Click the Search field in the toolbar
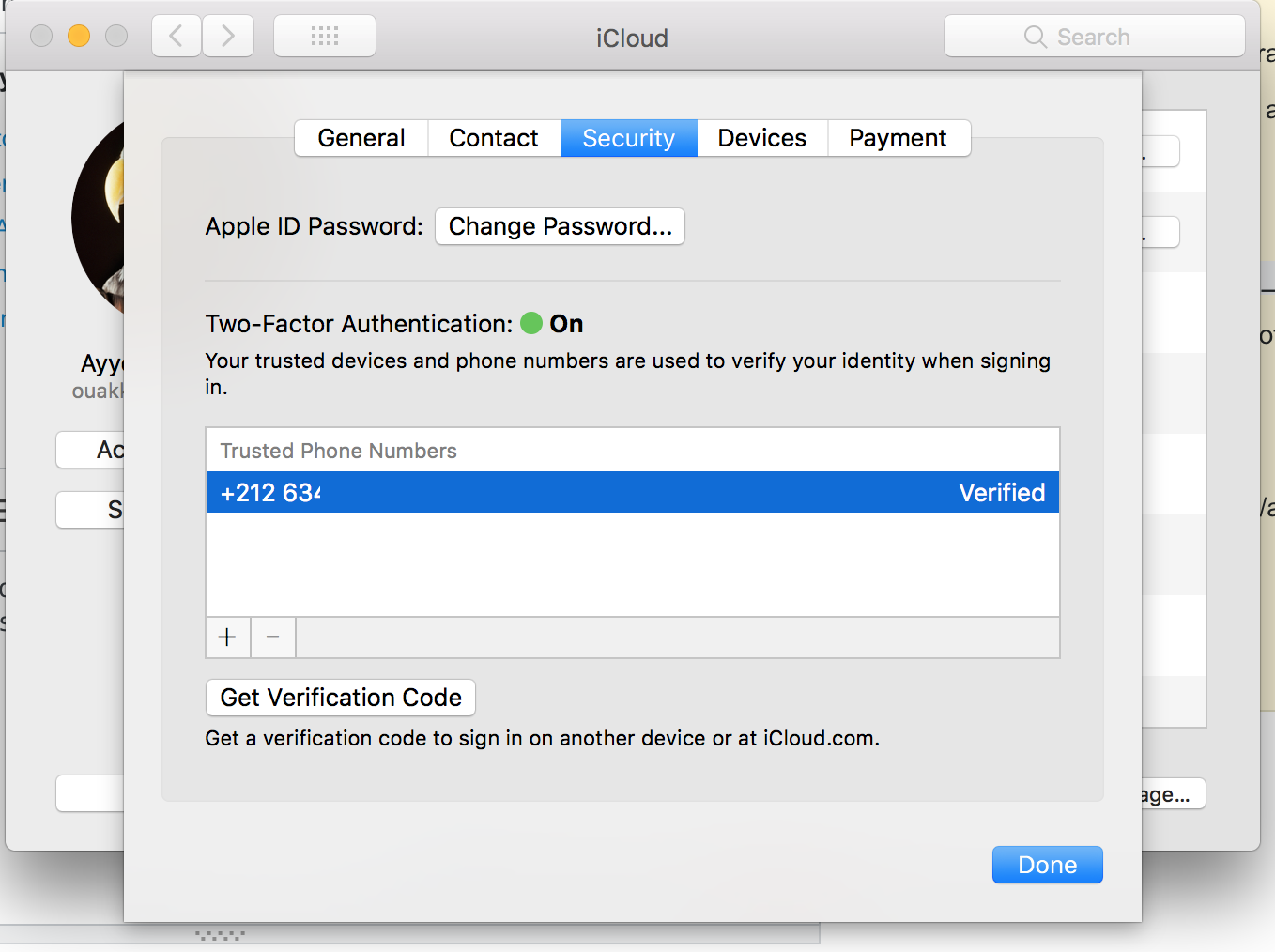 (x=1095, y=37)
